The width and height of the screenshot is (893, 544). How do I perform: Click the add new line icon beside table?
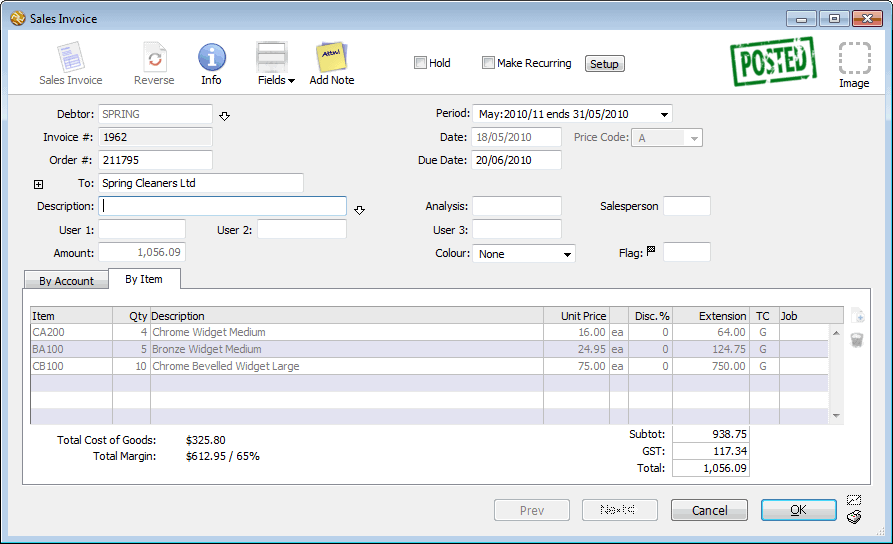point(857,316)
